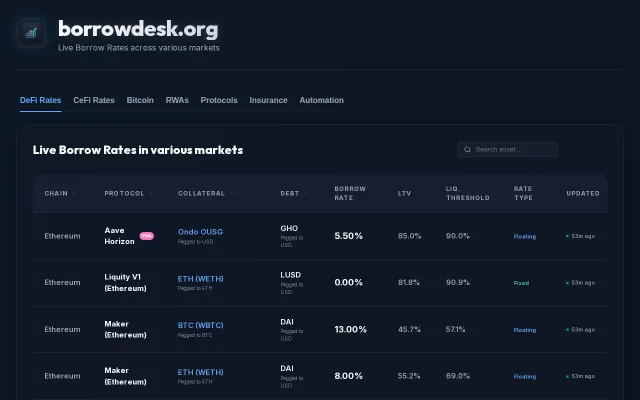Click the 85.0% LTV value

pyautogui.click(x=409, y=236)
